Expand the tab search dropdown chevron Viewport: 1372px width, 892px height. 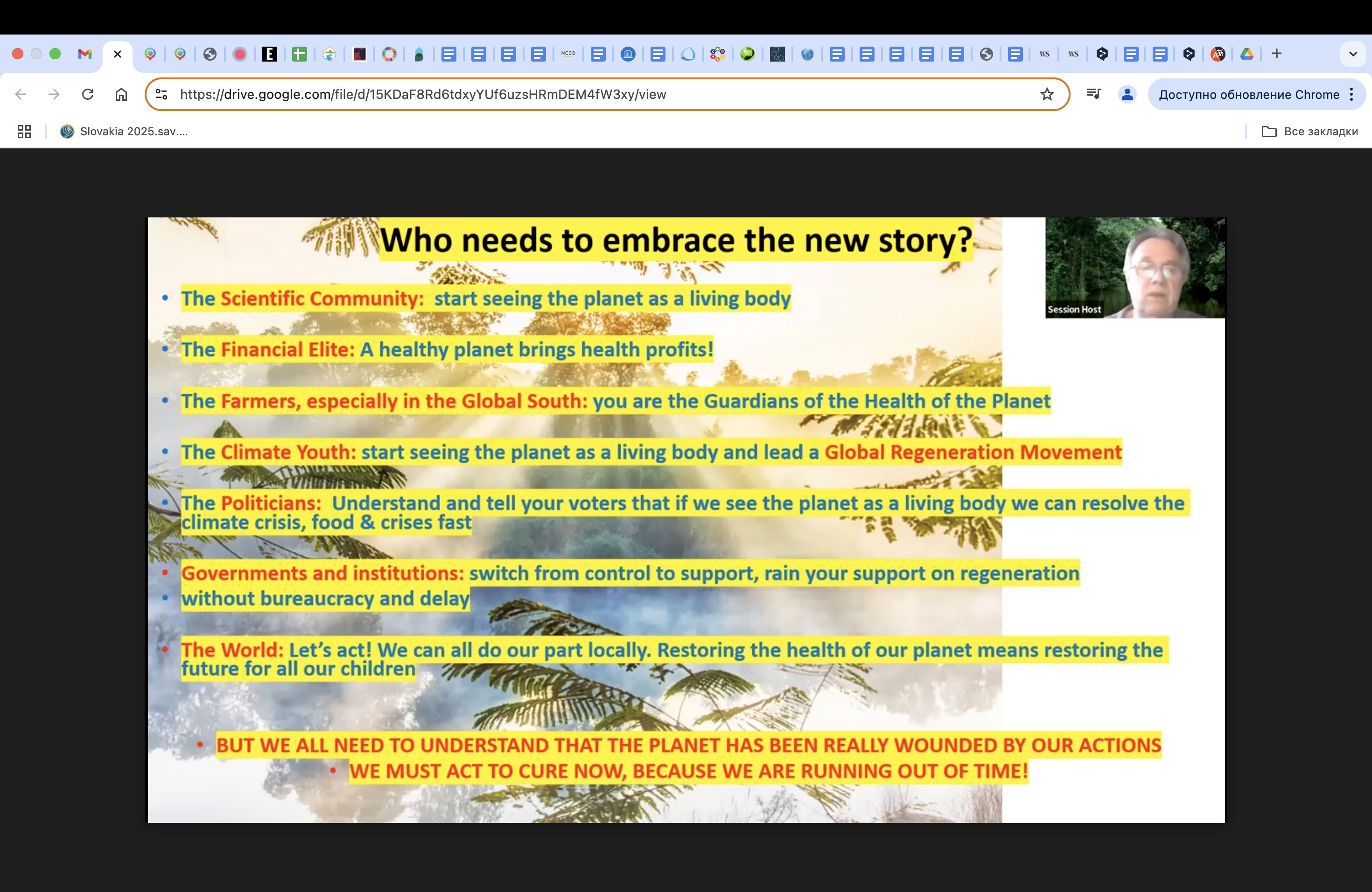point(1352,54)
